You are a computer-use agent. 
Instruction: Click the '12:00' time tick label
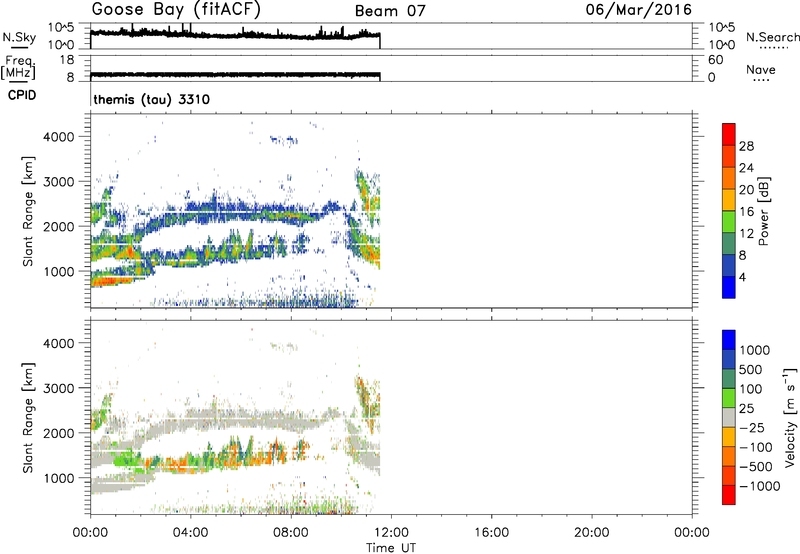(391, 533)
